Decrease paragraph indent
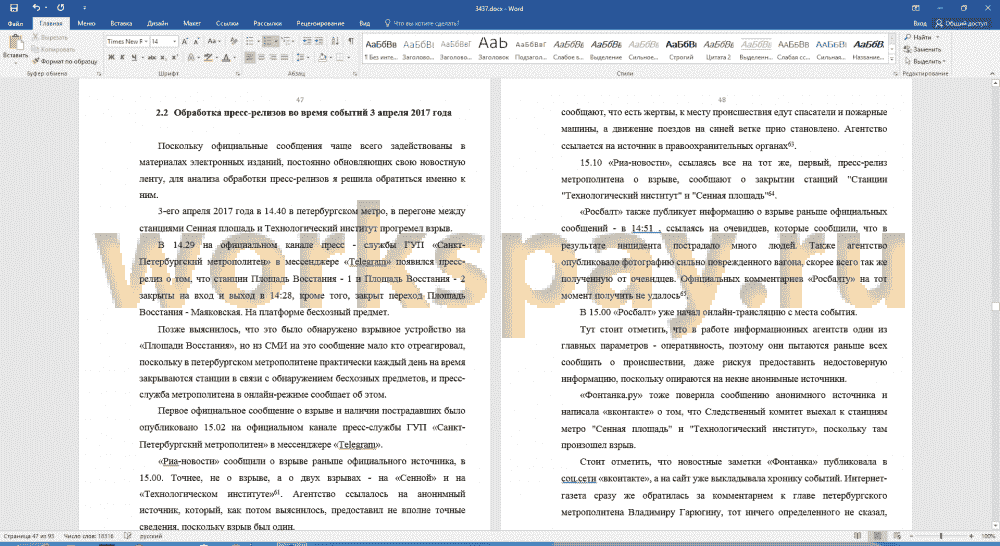Screen dimensions: 1000x546 pos(307,41)
